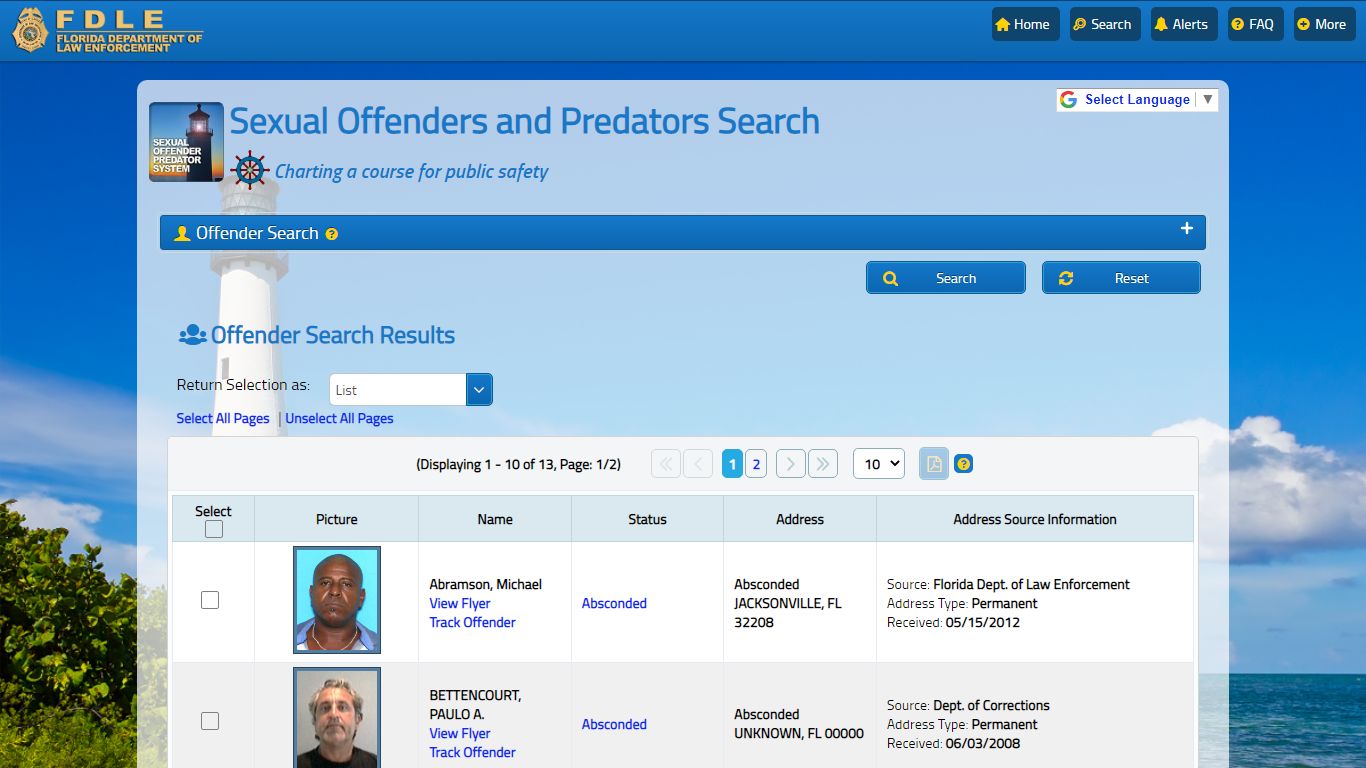Screen dimensions: 1366x768
Task: Click the Offender Search person icon
Action: (x=182, y=234)
